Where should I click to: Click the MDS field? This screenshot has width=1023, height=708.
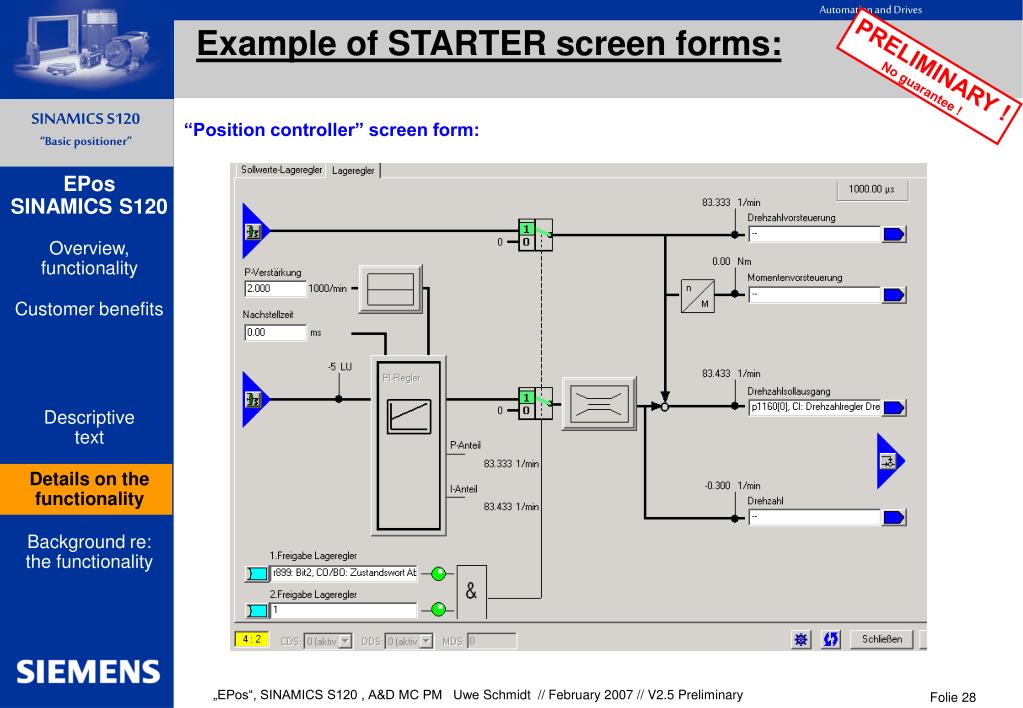click(x=492, y=641)
